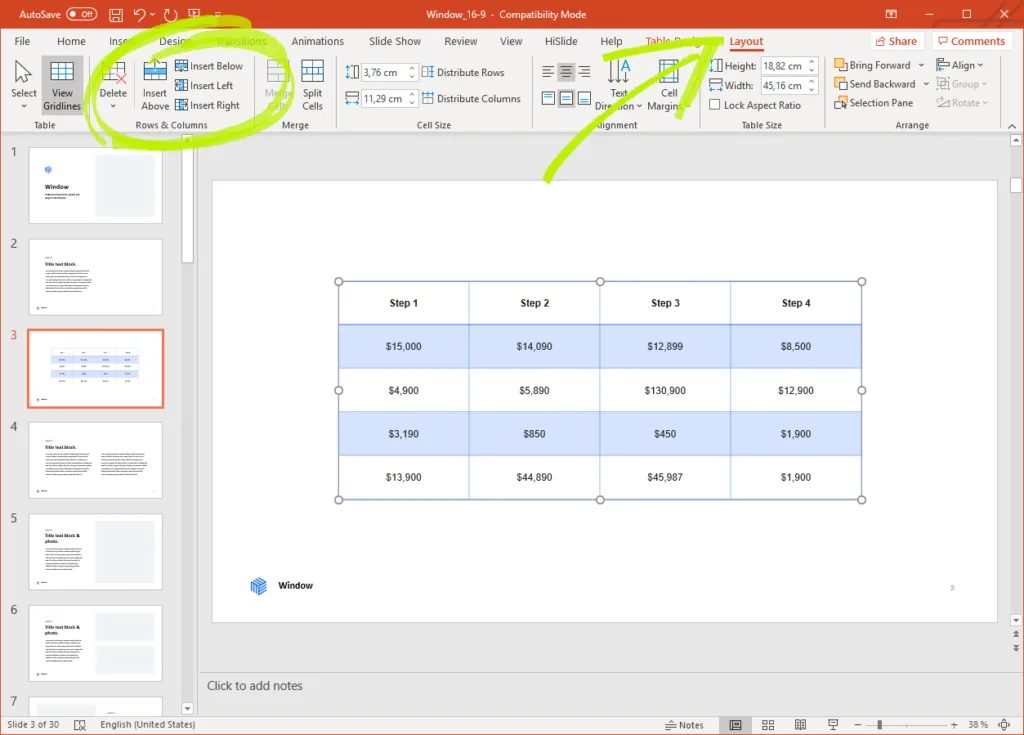1024x735 pixels.
Task: Open Align dropdown in Arrange group
Action: (960, 65)
